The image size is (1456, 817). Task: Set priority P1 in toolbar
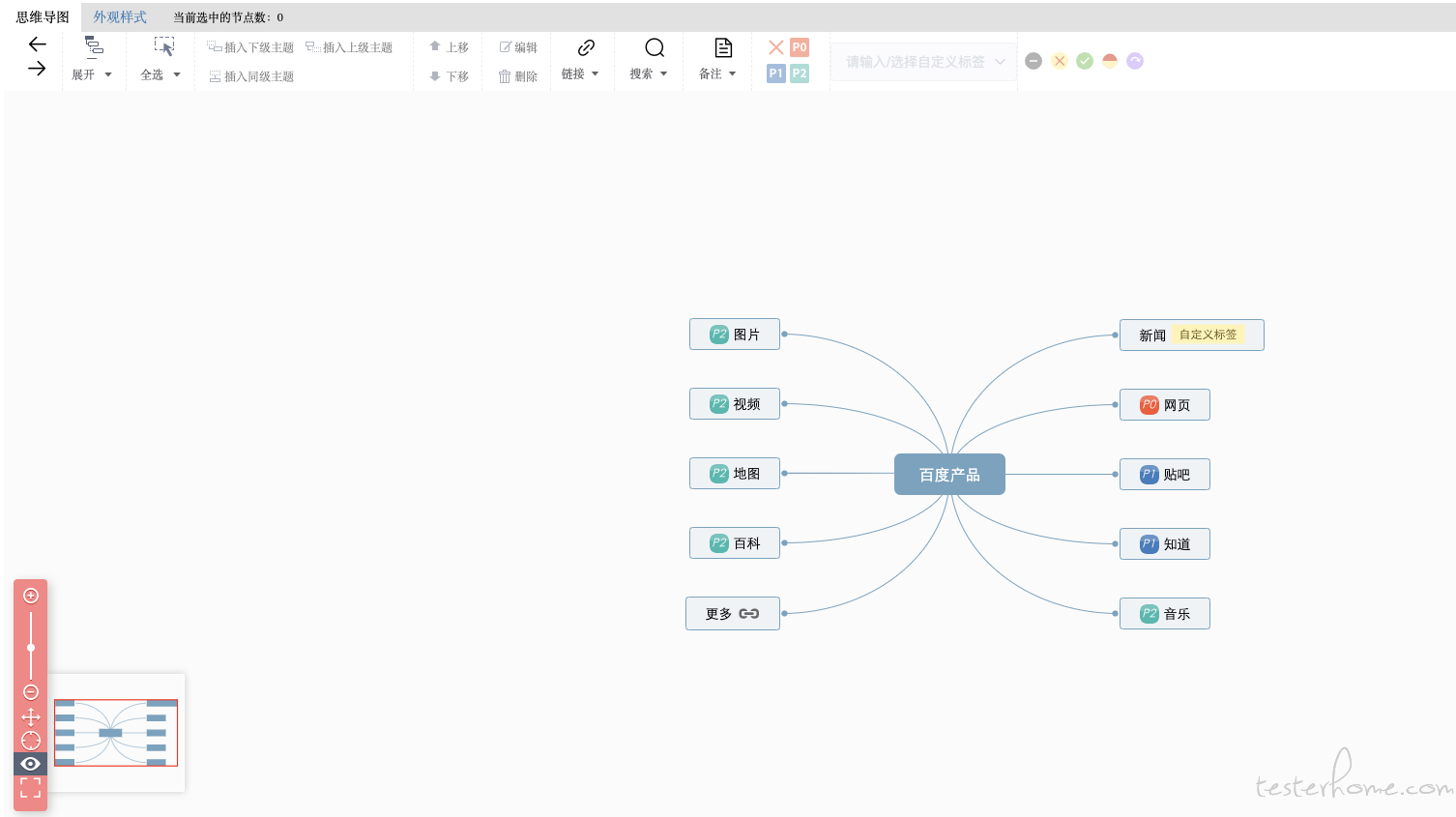(775, 73)
